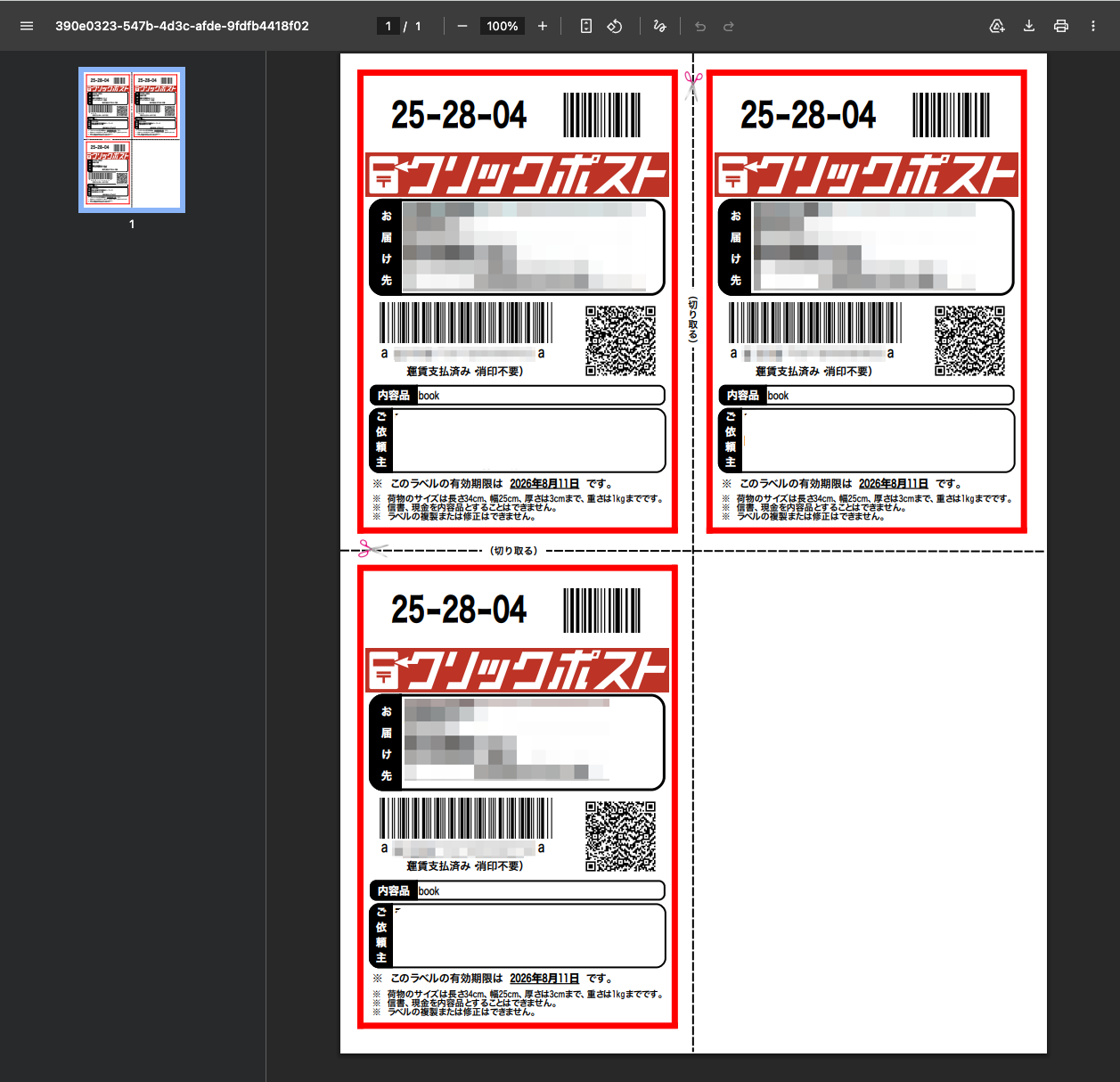Open the more actions menu
The height and width of the screenshot is (1082, 1120).
(x=1093, y=26)
